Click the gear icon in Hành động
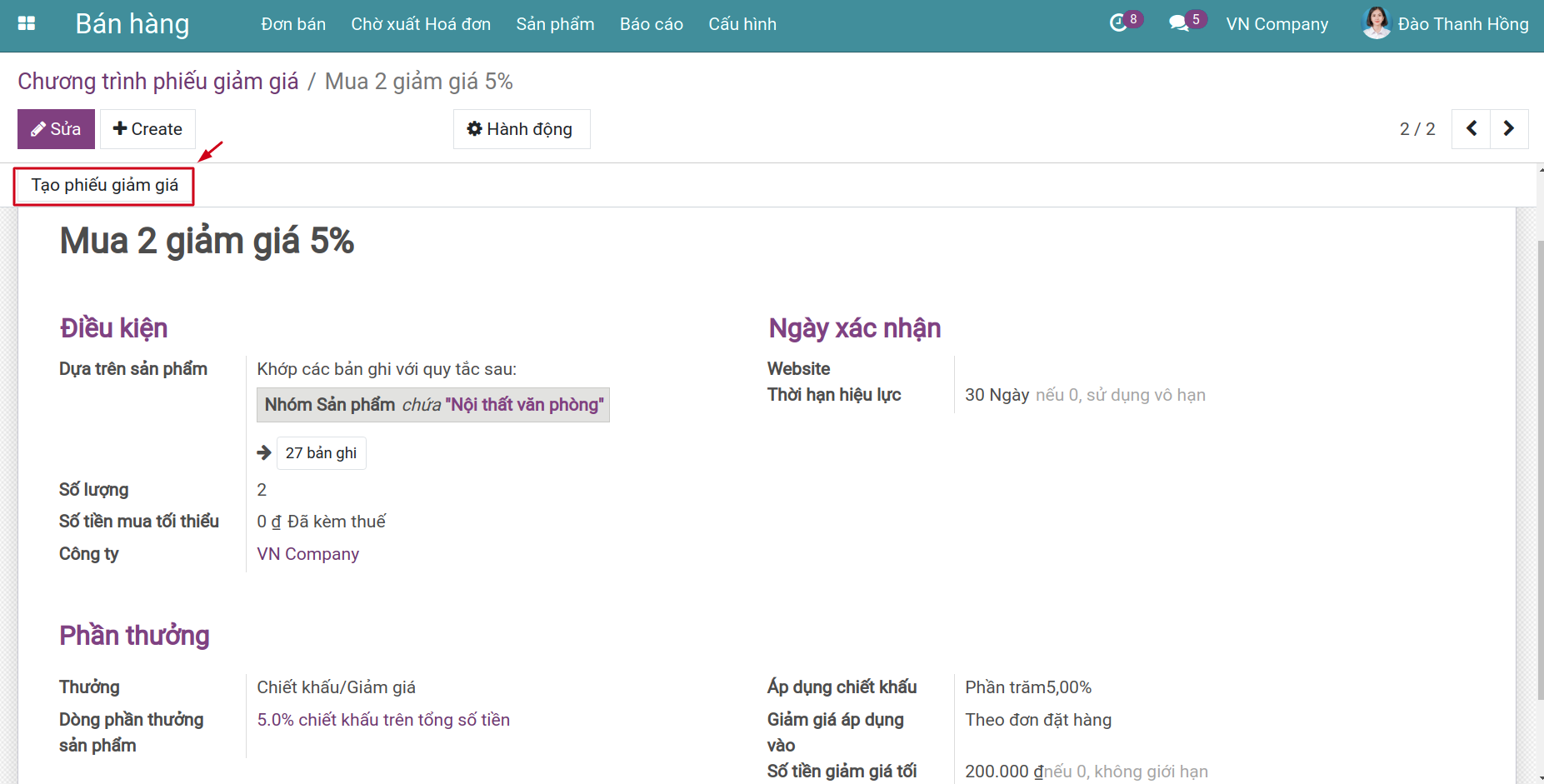 click(x=474, y=128)
